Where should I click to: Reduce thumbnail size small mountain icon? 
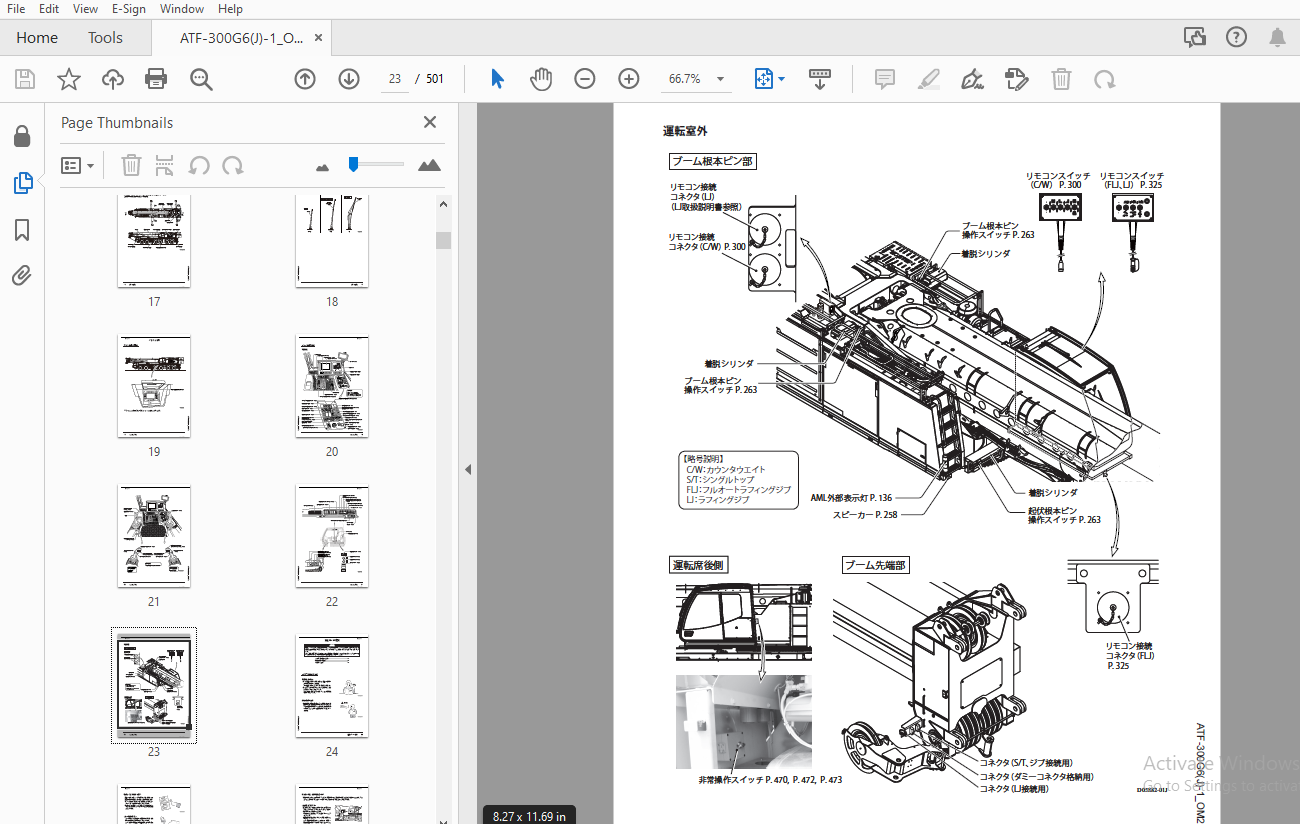322,167
